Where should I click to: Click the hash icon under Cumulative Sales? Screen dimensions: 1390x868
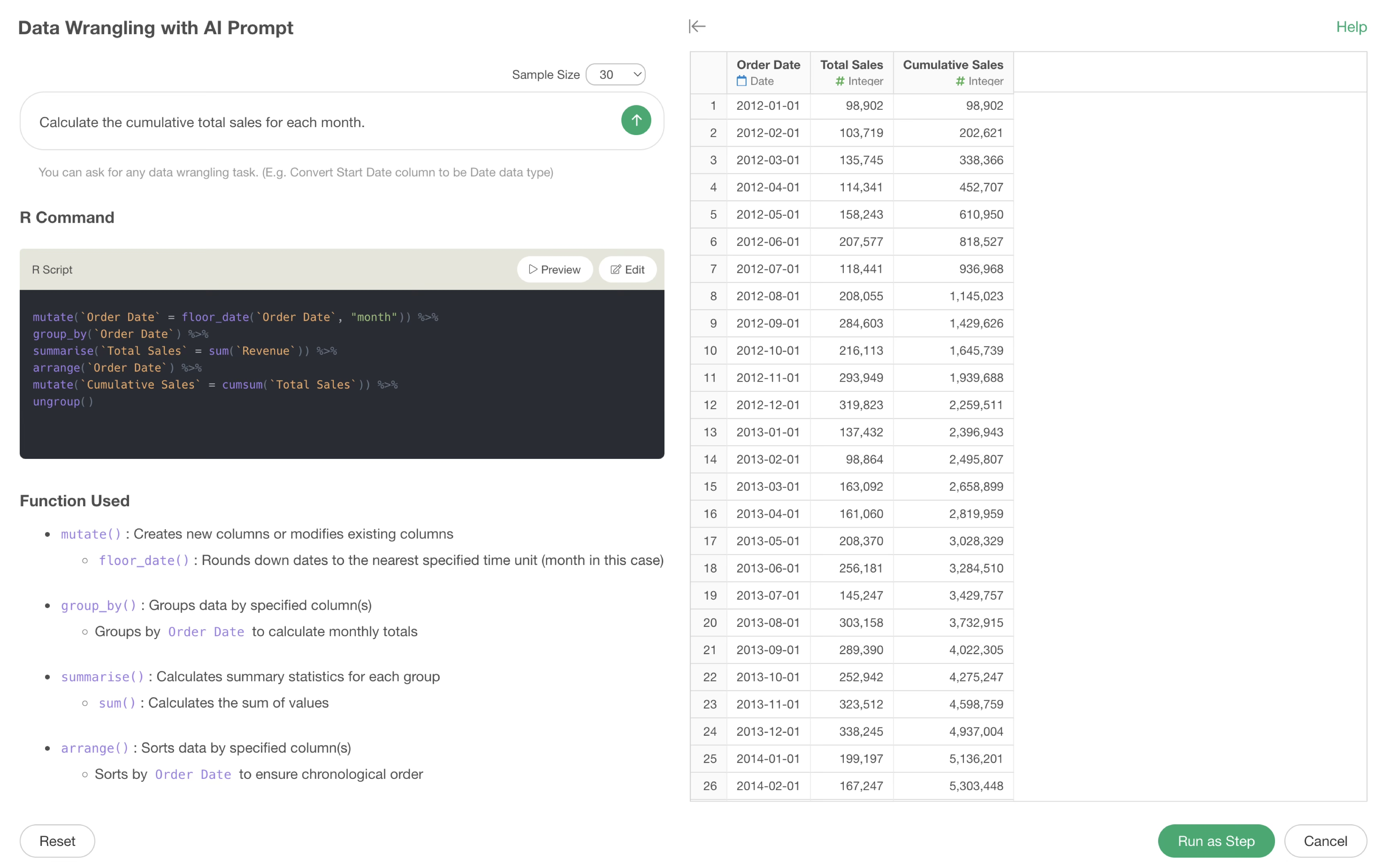959,81
